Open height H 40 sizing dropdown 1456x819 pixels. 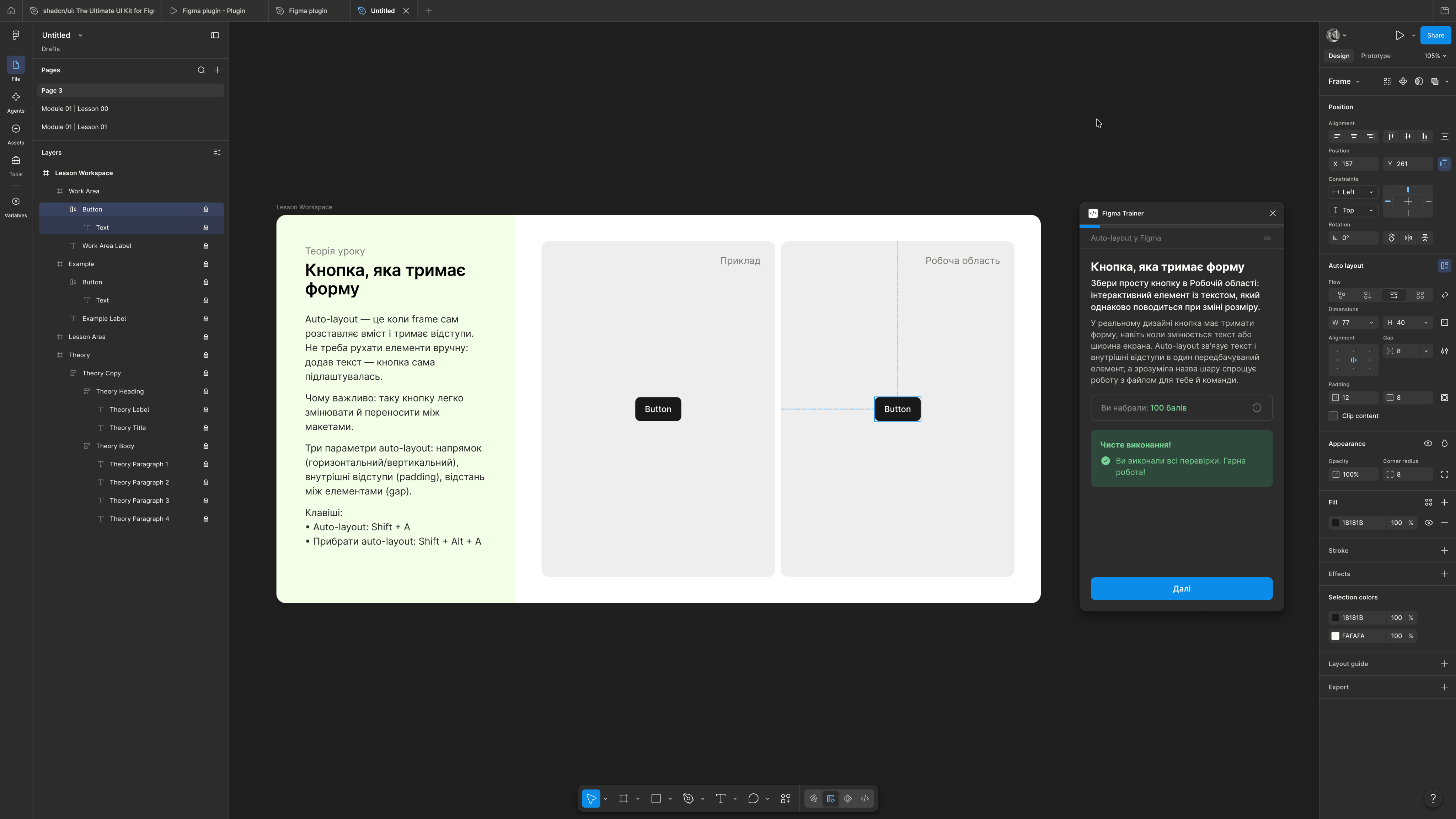1425,323
